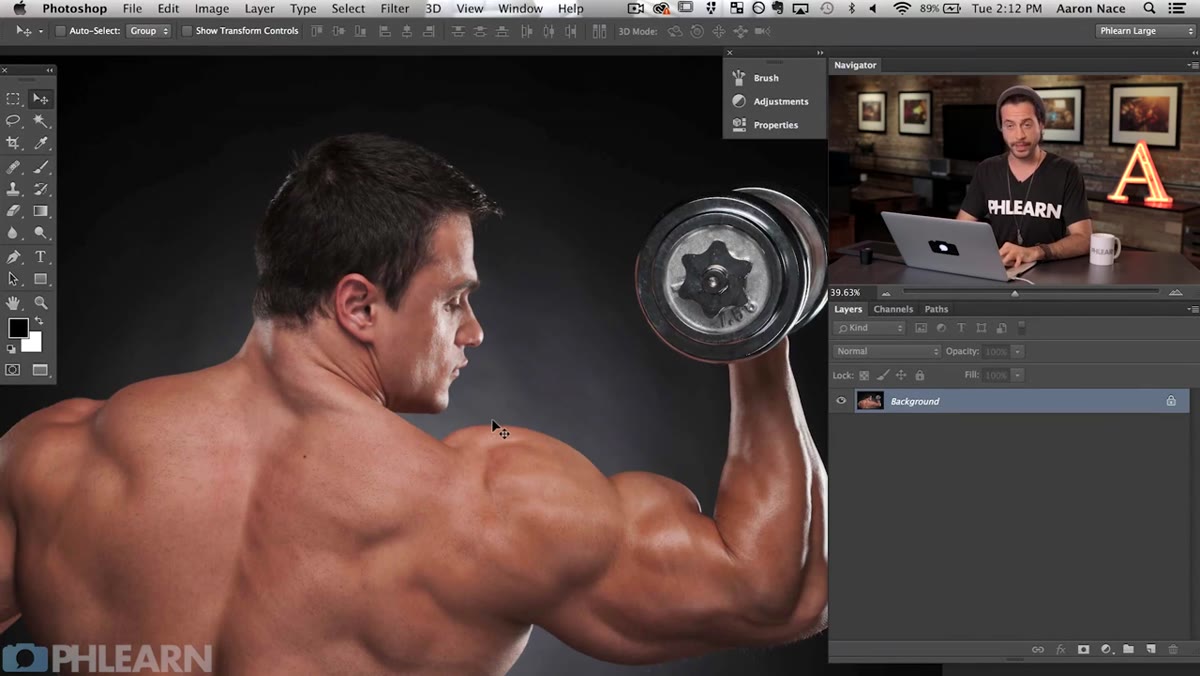1200x676 pixels.
Task: Select the Gradient tool
Action: click(x=41, y=211)
